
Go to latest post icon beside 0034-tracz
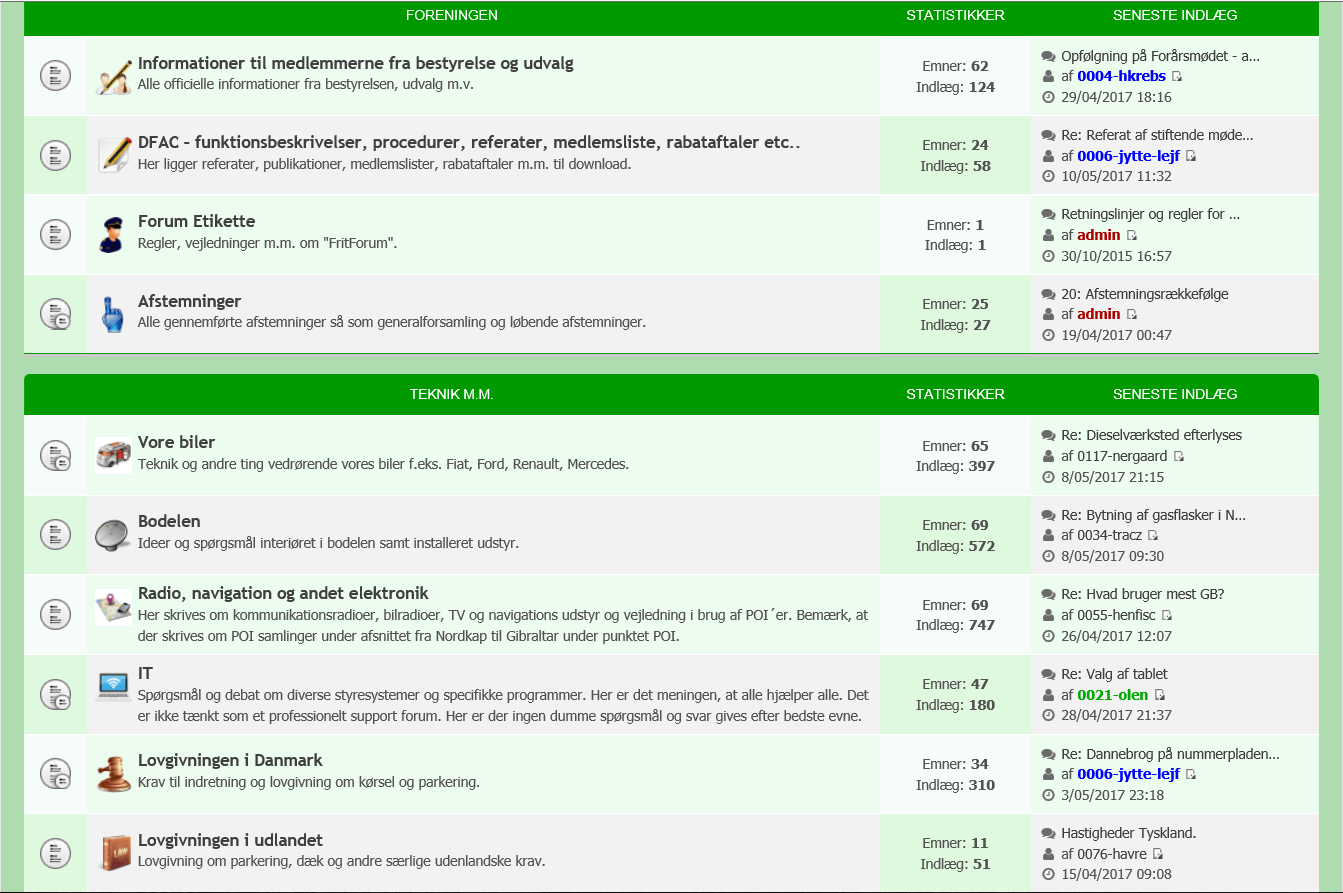1153,536
